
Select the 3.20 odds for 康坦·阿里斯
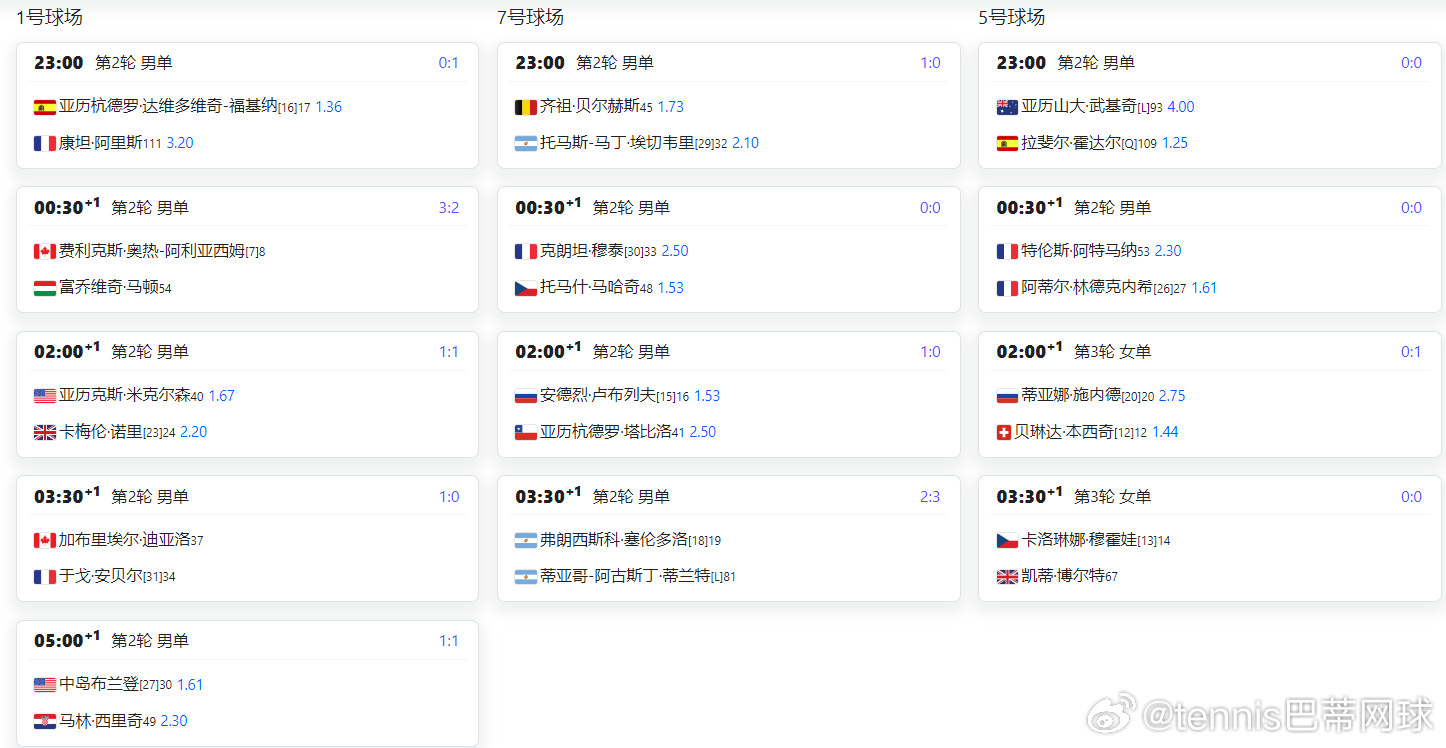tap(180, 143)
